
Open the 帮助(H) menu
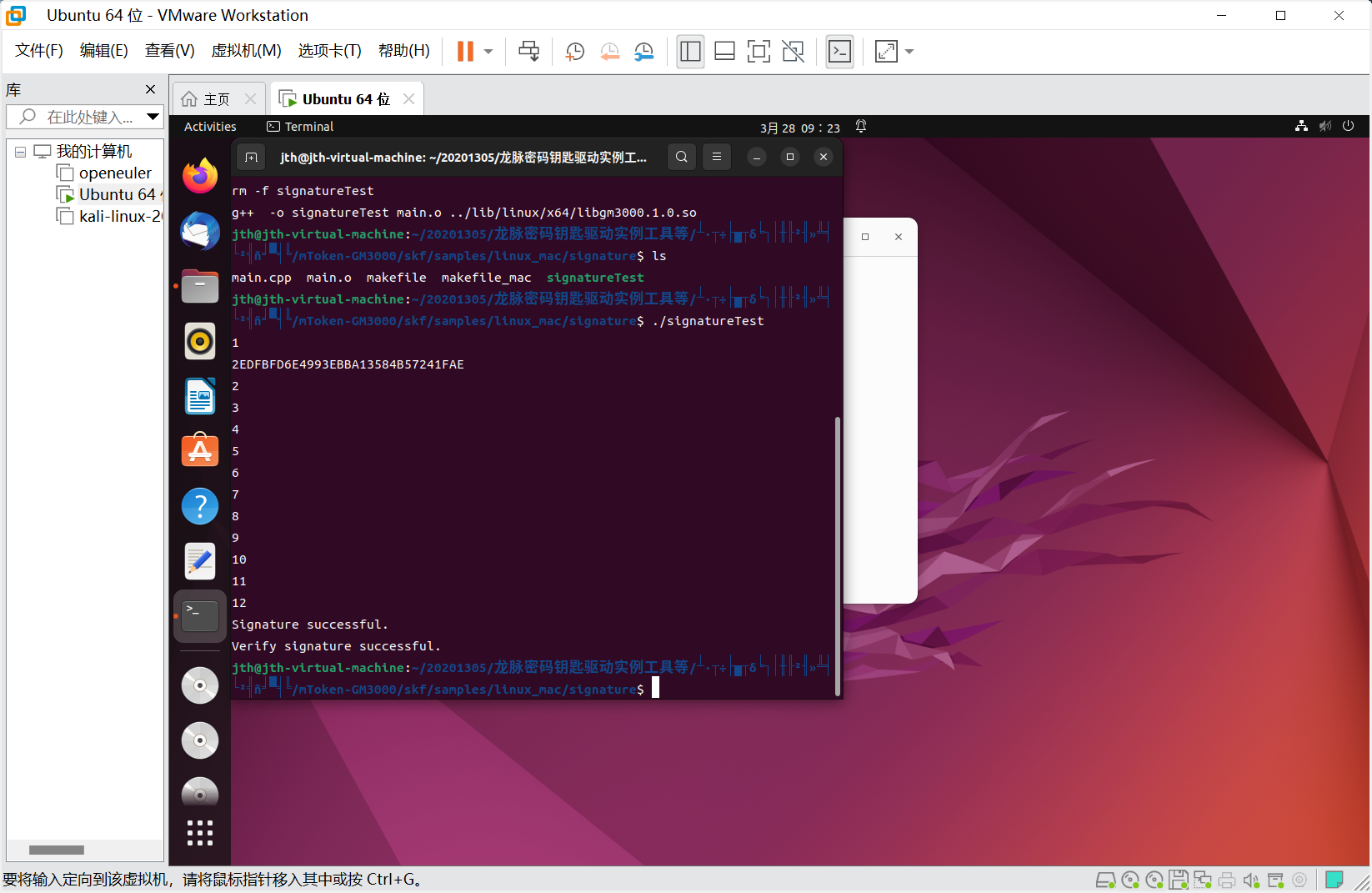[404, 51]
